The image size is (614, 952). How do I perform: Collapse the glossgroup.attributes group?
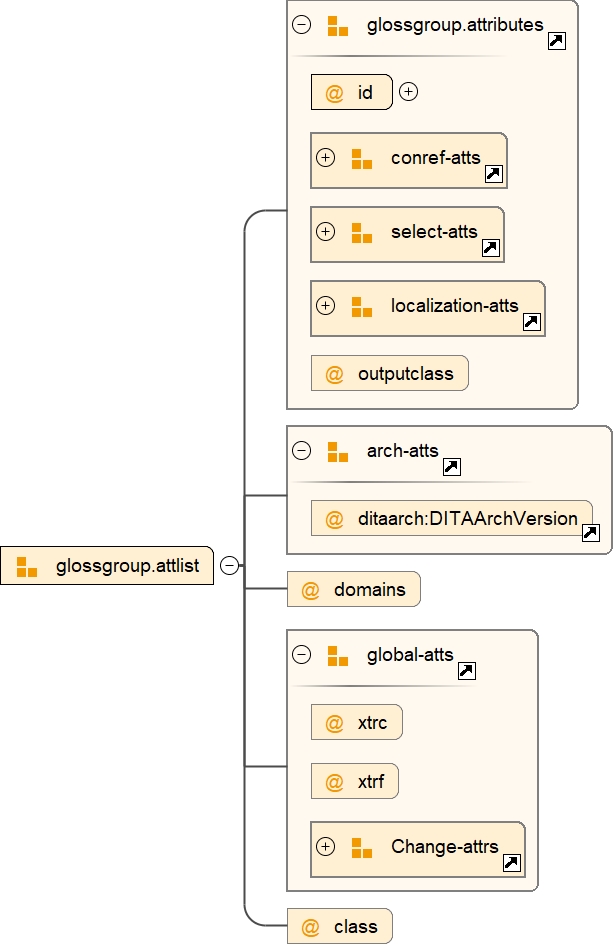coord(301,25)
